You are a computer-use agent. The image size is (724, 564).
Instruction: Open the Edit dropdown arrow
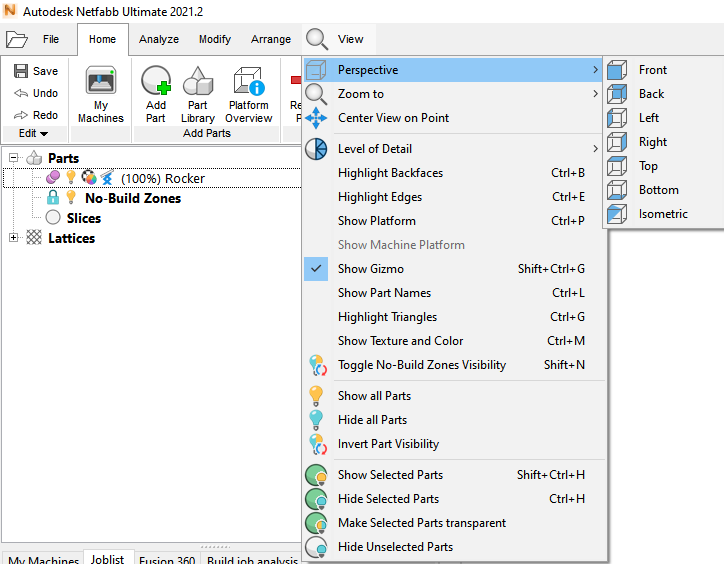(x=44, y=134)
